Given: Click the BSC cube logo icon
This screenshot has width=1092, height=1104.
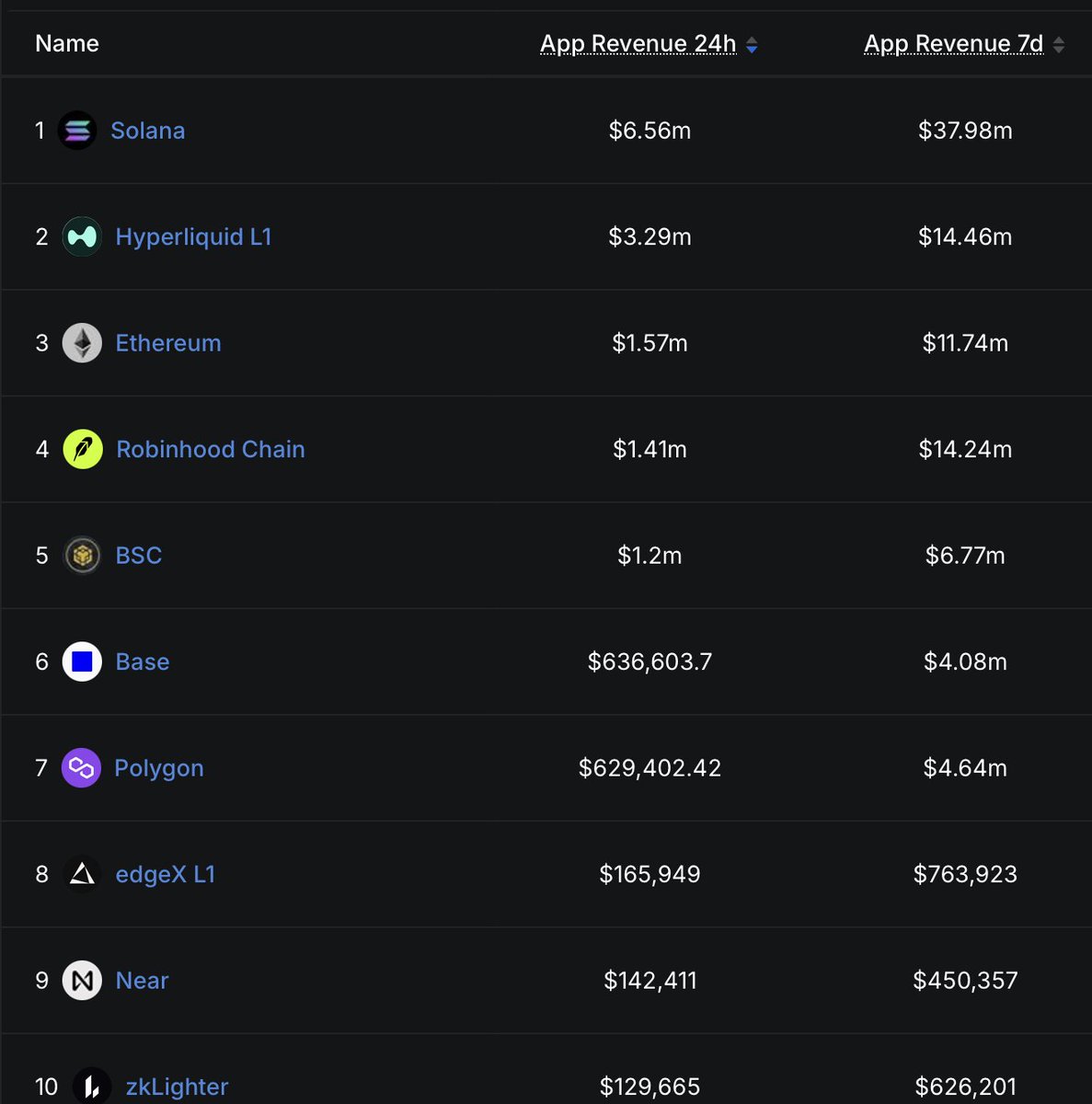Looking at the screenshot, I should (82, 556).
